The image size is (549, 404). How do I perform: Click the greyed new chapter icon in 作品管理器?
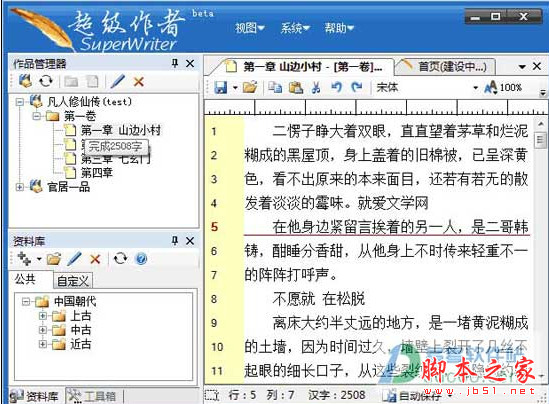pyautogui.click(x=93, y=82)
